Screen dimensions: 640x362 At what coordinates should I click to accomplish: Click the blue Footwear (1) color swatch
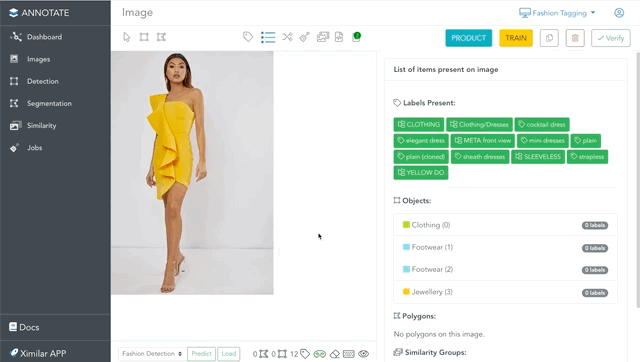click(x=406, y=247)
